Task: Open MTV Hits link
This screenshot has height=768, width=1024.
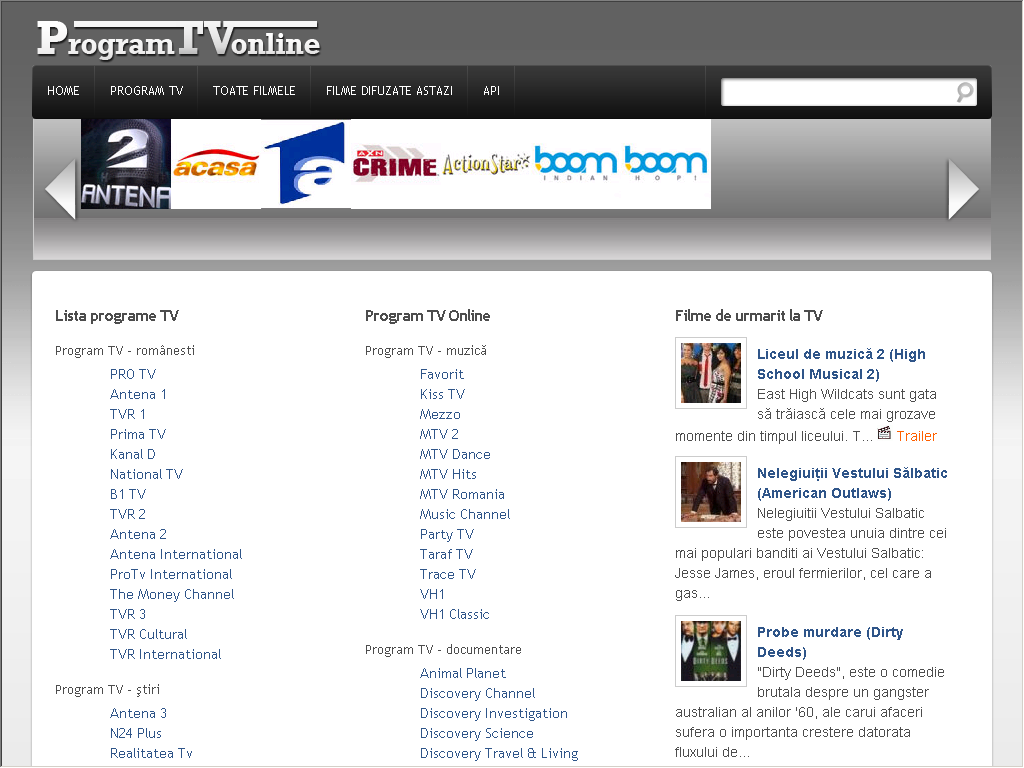Action: [448, 474]
